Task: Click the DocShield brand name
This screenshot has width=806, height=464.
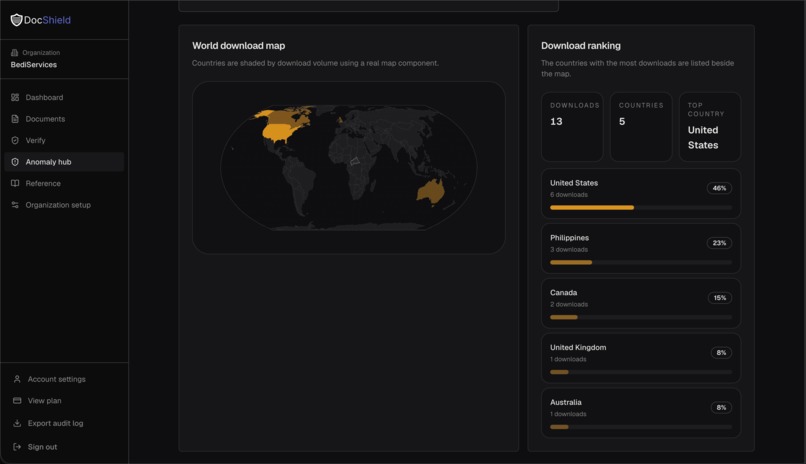Action: point(47,20)
